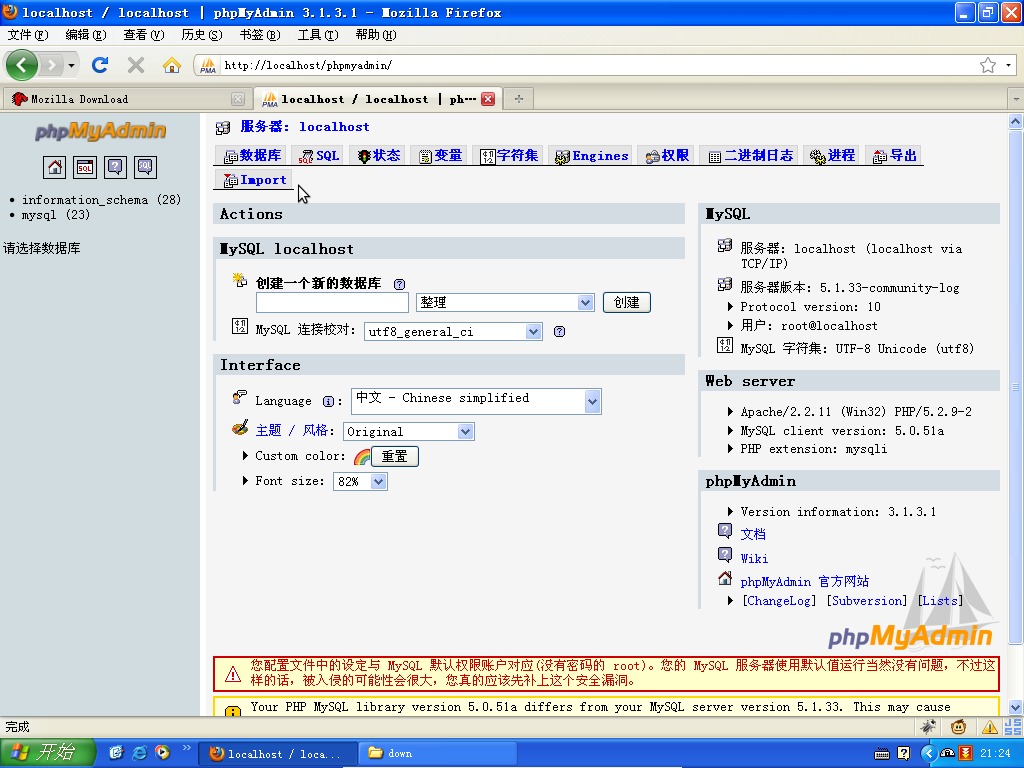Open the rainbow custom color picker

[362, 456]
